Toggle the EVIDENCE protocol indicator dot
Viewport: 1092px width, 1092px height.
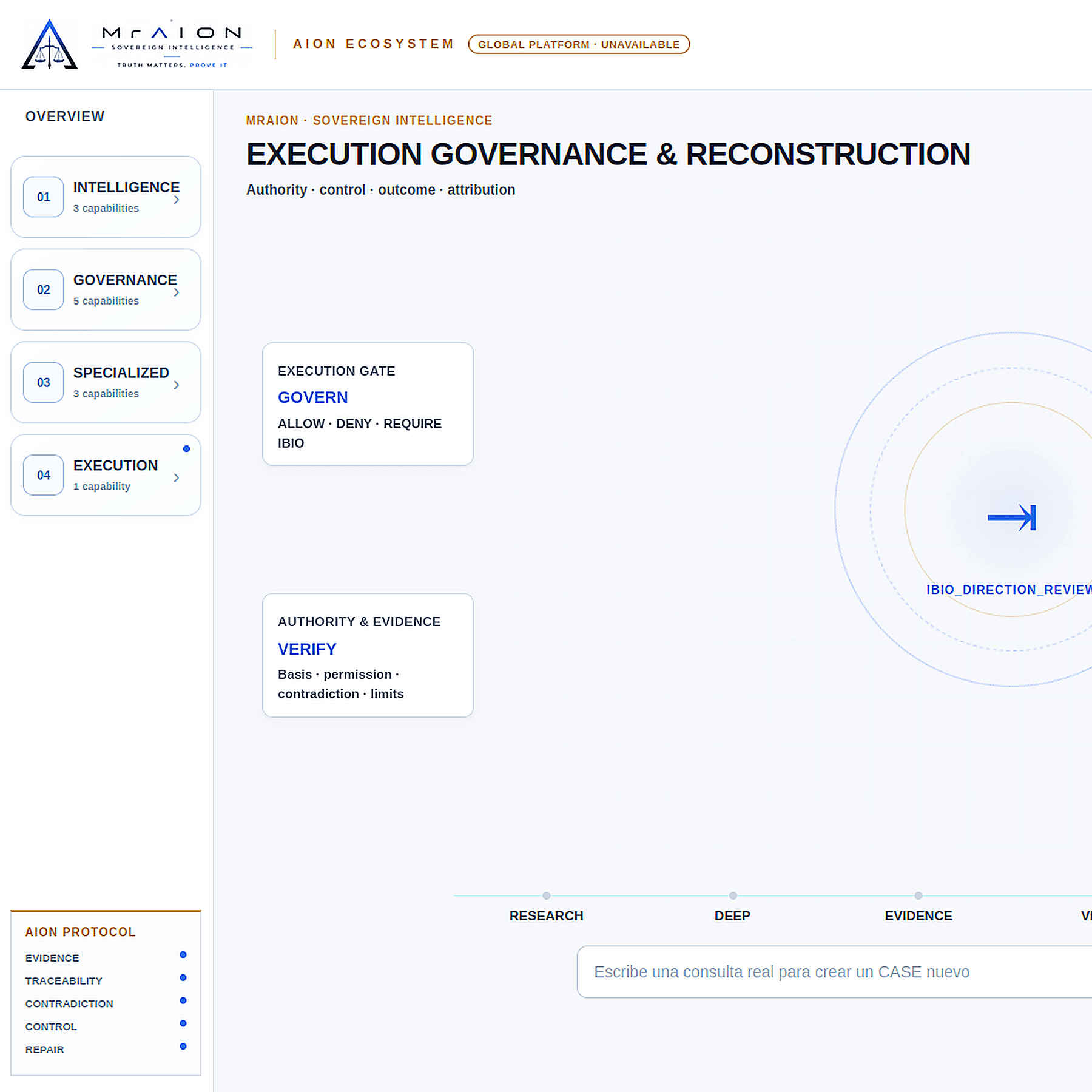pyautogui.click(x=183, y=955)
